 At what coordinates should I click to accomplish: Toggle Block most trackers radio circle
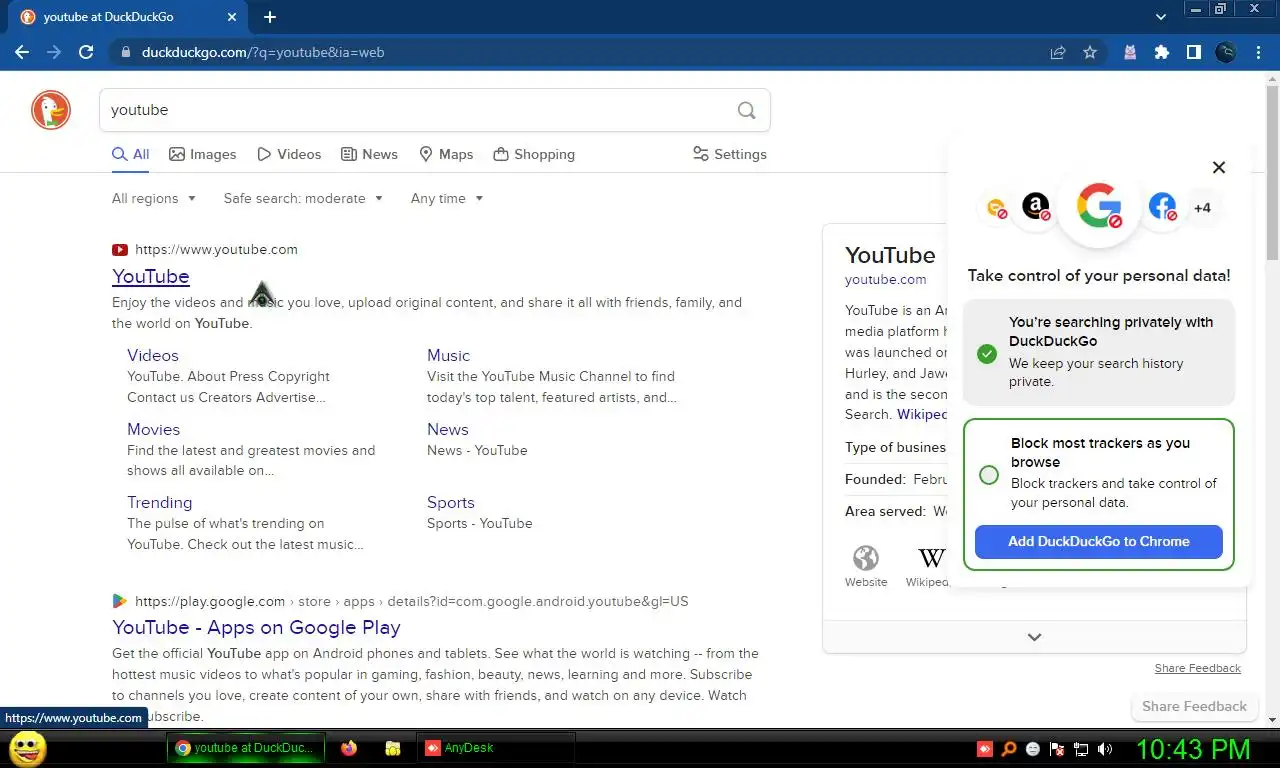[x=989, y=475]
